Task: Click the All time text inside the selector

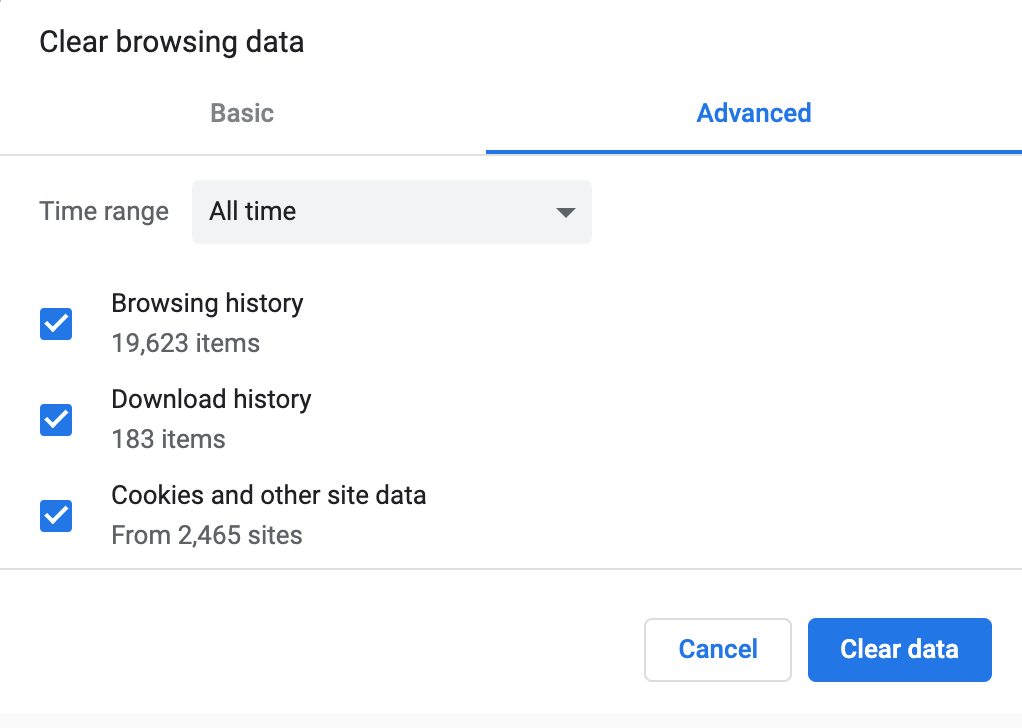Action: 252,211
